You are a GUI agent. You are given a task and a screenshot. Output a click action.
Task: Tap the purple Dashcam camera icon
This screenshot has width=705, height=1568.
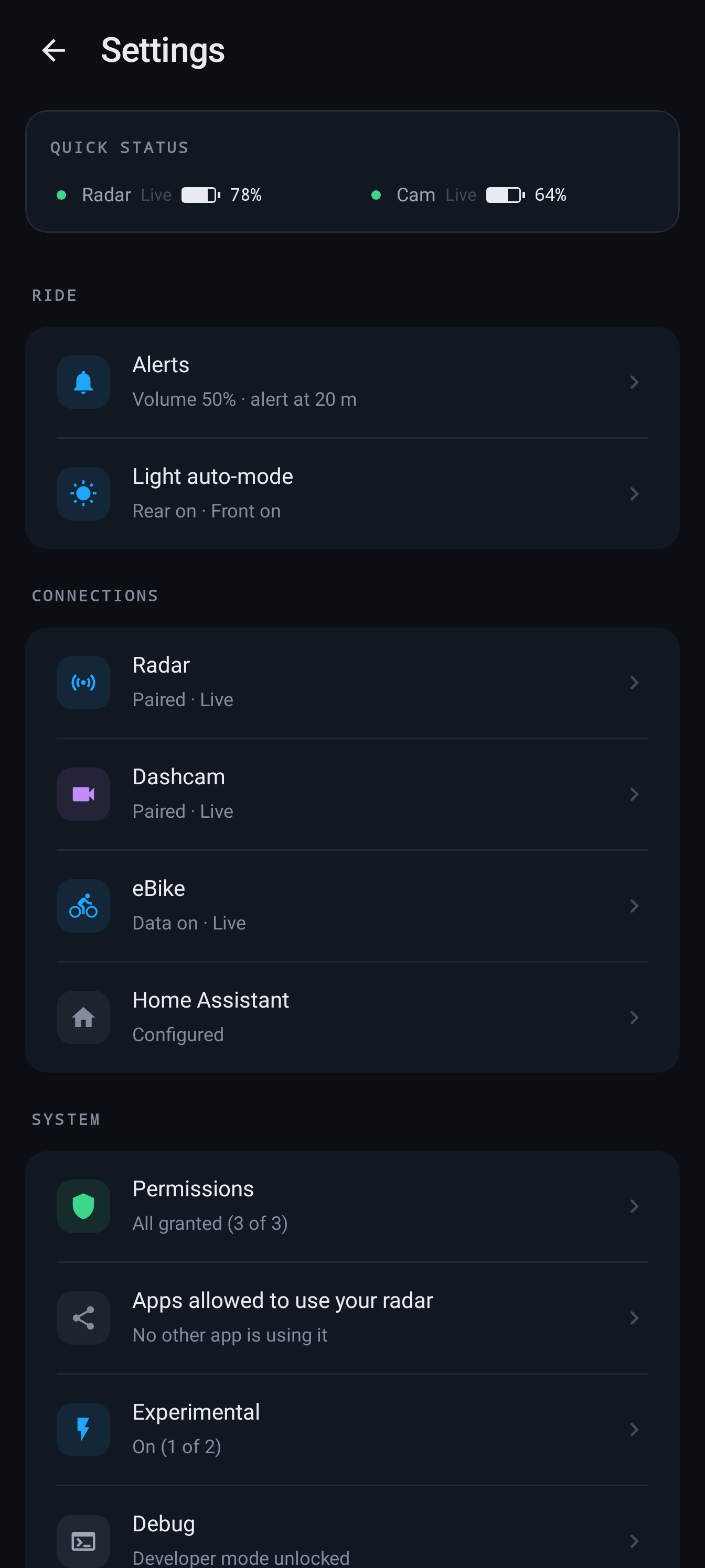click(83, 794)
